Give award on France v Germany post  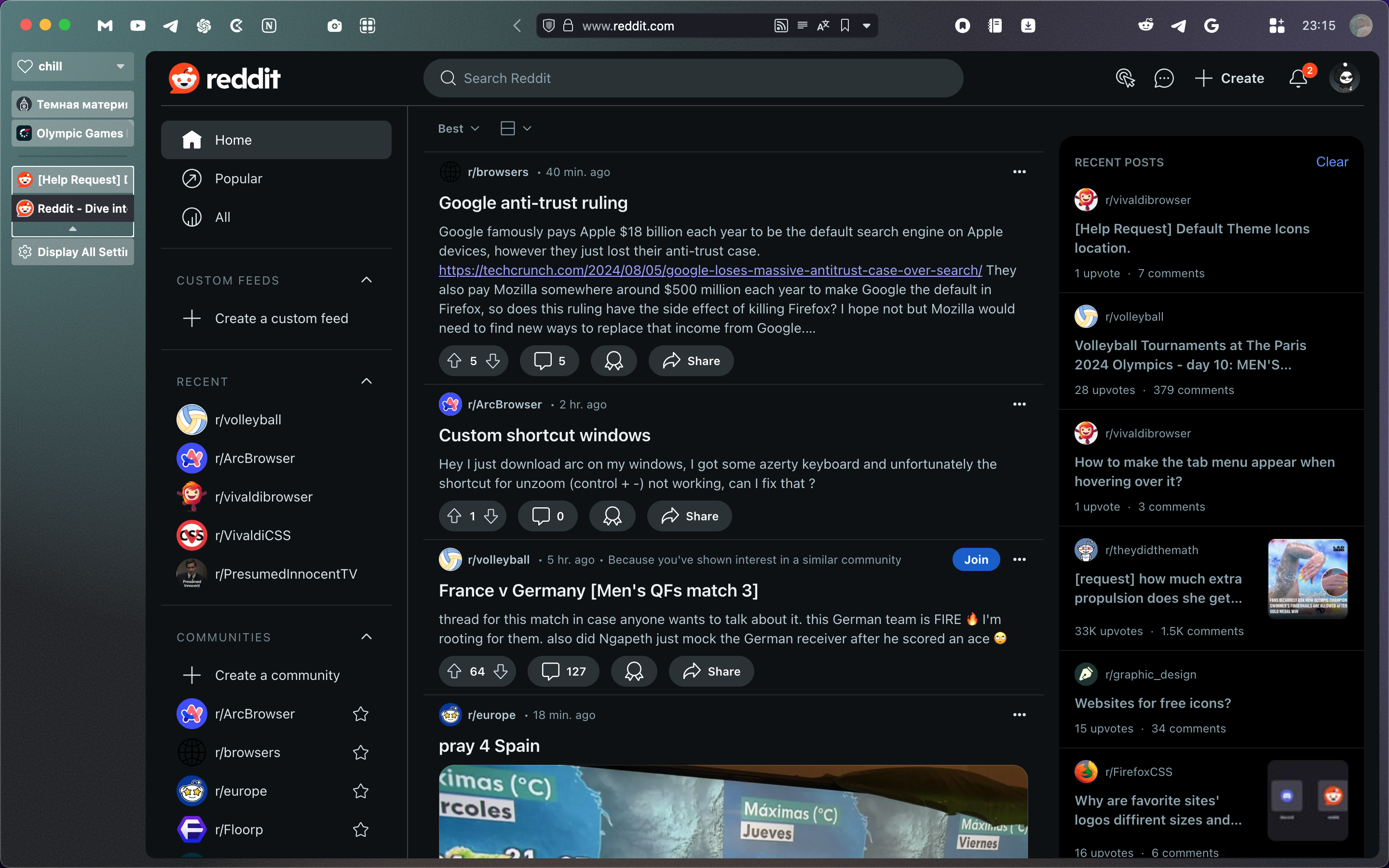[634, 671]
